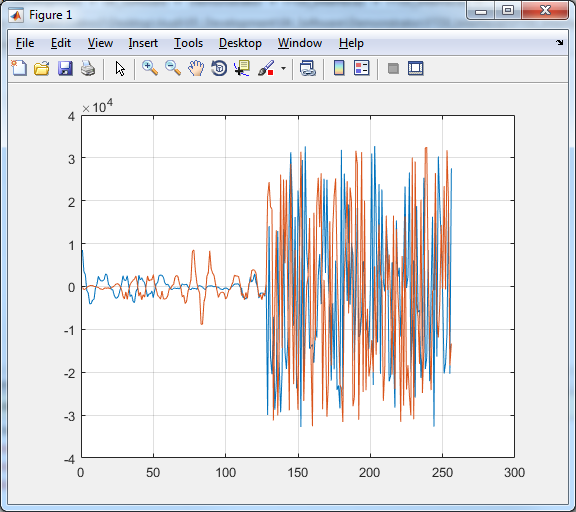Insert a legend with the toolbar icon
The height and width of the screenshot is (512, 576).
[x=361, y=68]
